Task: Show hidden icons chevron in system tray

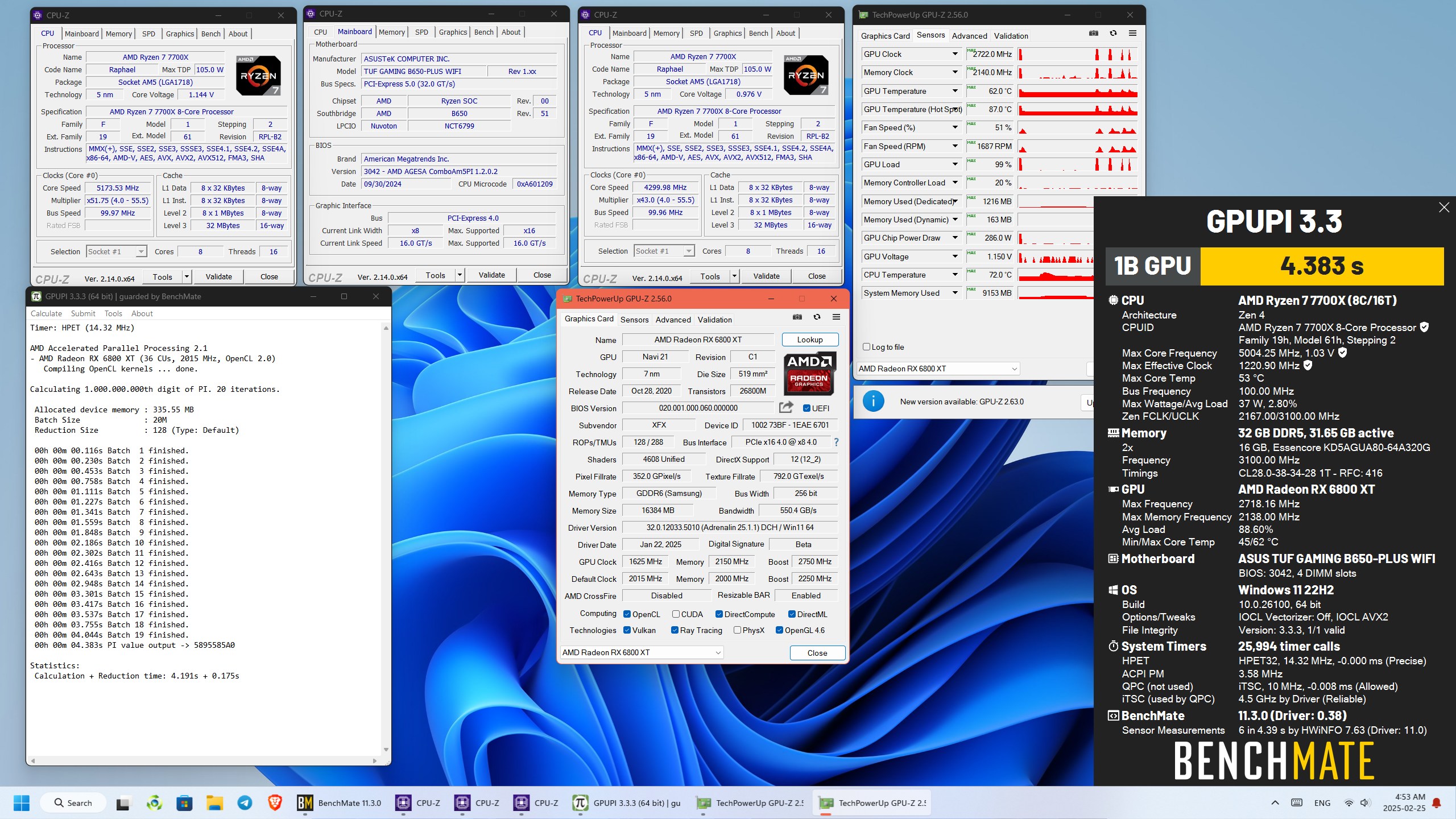Action: click(1275, 803)
